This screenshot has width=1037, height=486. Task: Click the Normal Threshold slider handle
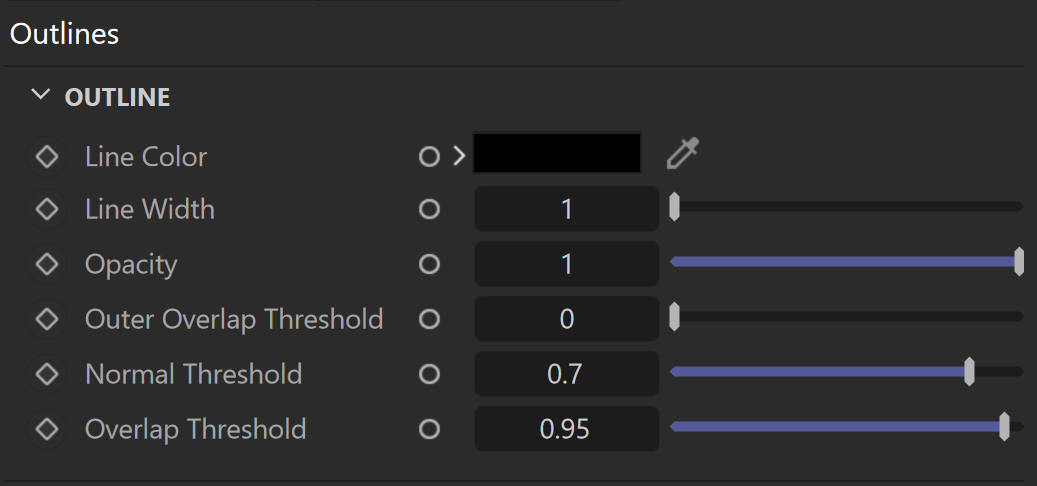point(969,372)
